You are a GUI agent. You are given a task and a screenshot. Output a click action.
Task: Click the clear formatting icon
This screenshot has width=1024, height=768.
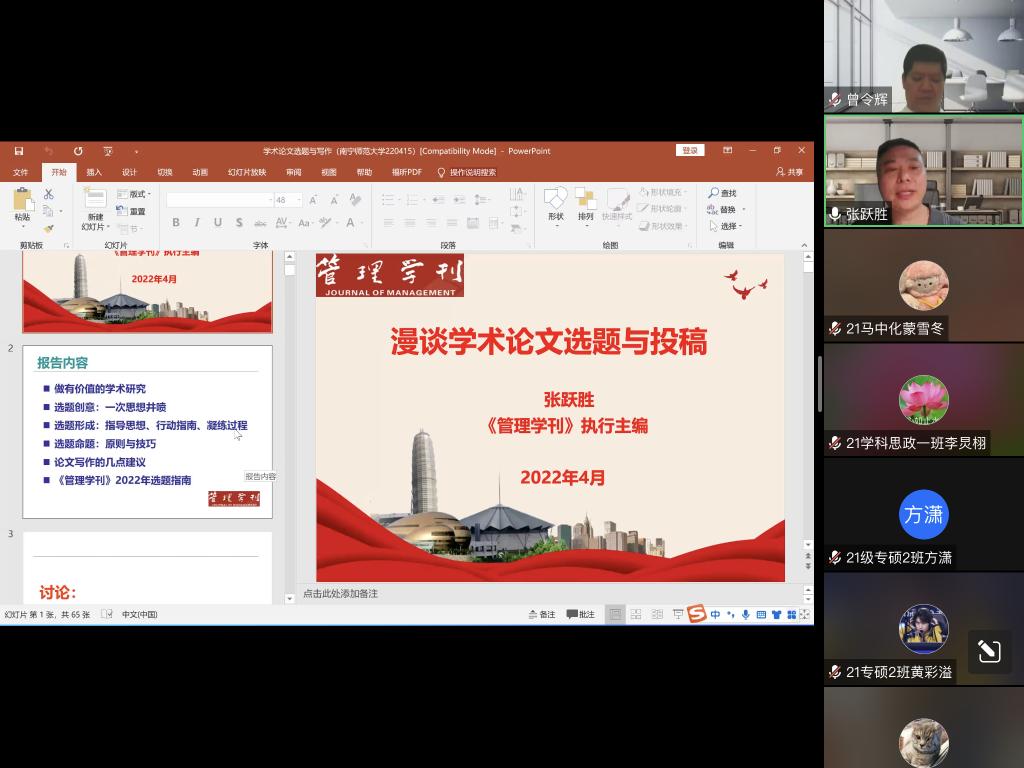pyautogui.click(x=355, y=199)
